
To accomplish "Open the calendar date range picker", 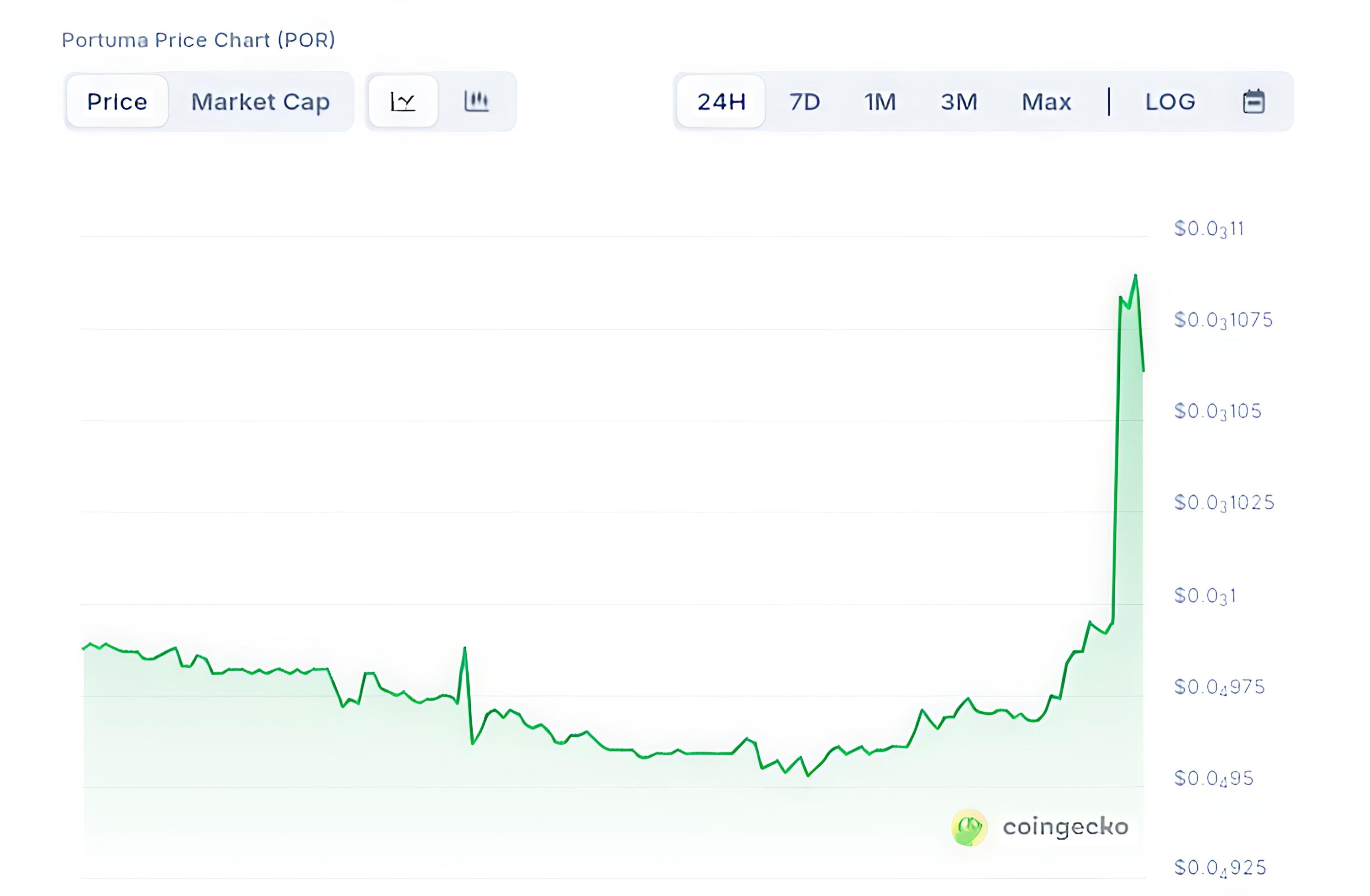I will (x=1253, y=101).
